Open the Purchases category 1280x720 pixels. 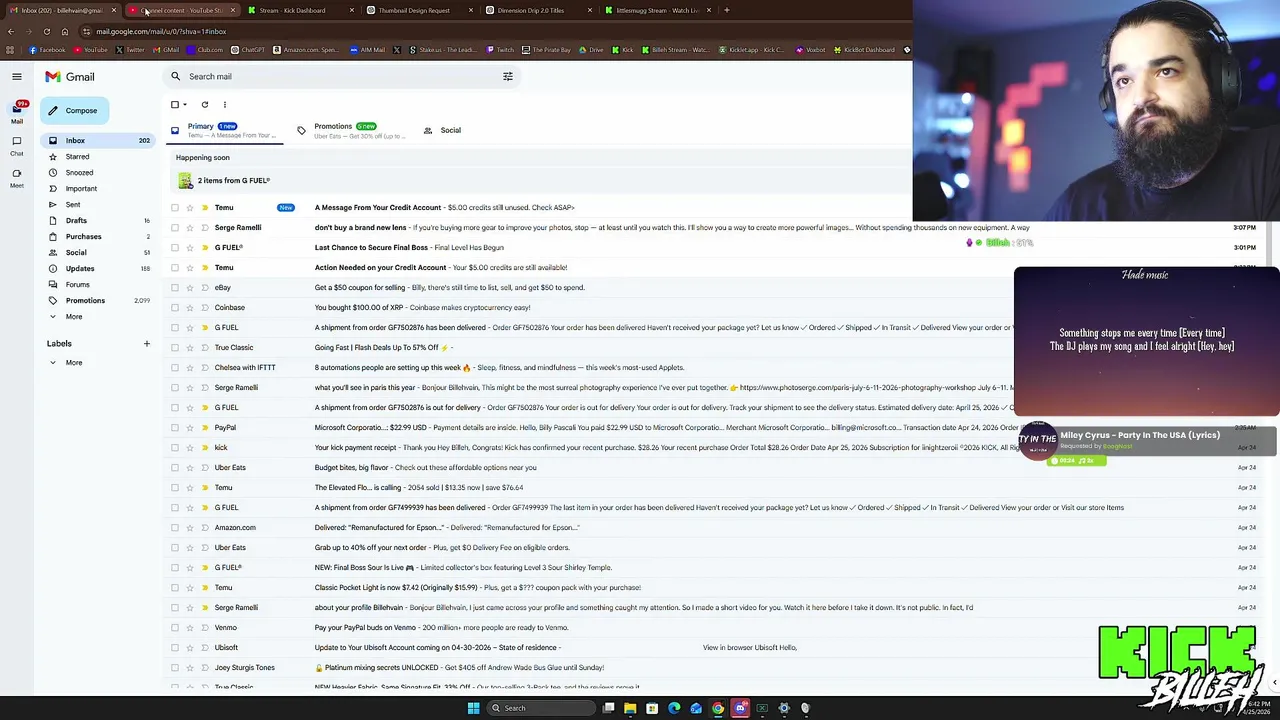(x=96, y=237)
